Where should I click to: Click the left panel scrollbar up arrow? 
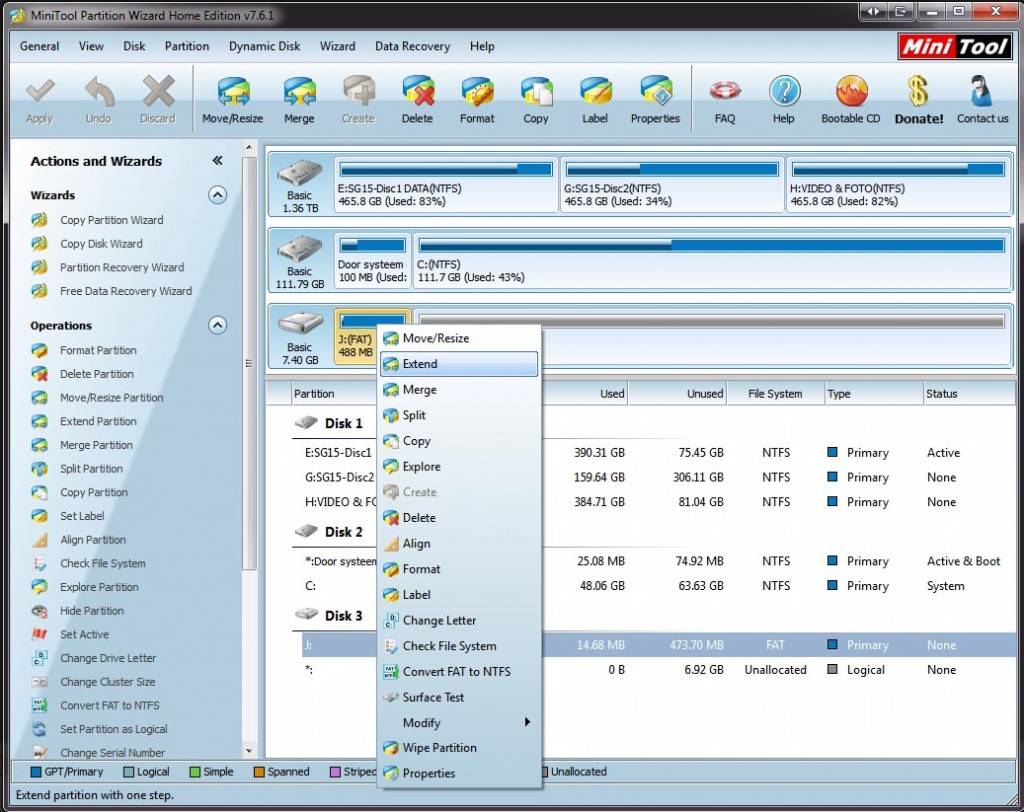point(249,148)
